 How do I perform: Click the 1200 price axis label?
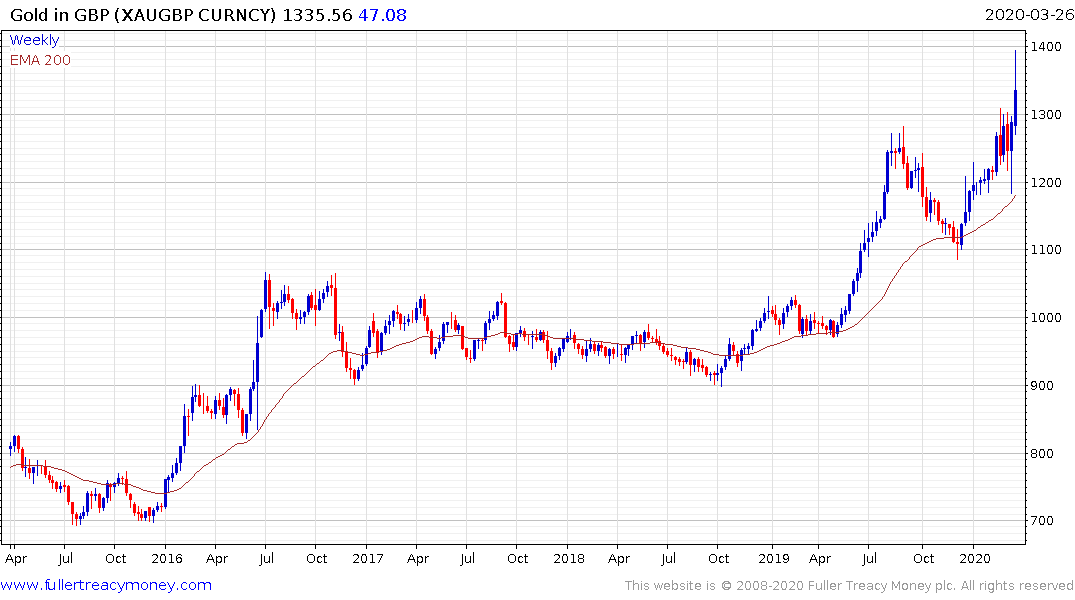point(1046,182)
